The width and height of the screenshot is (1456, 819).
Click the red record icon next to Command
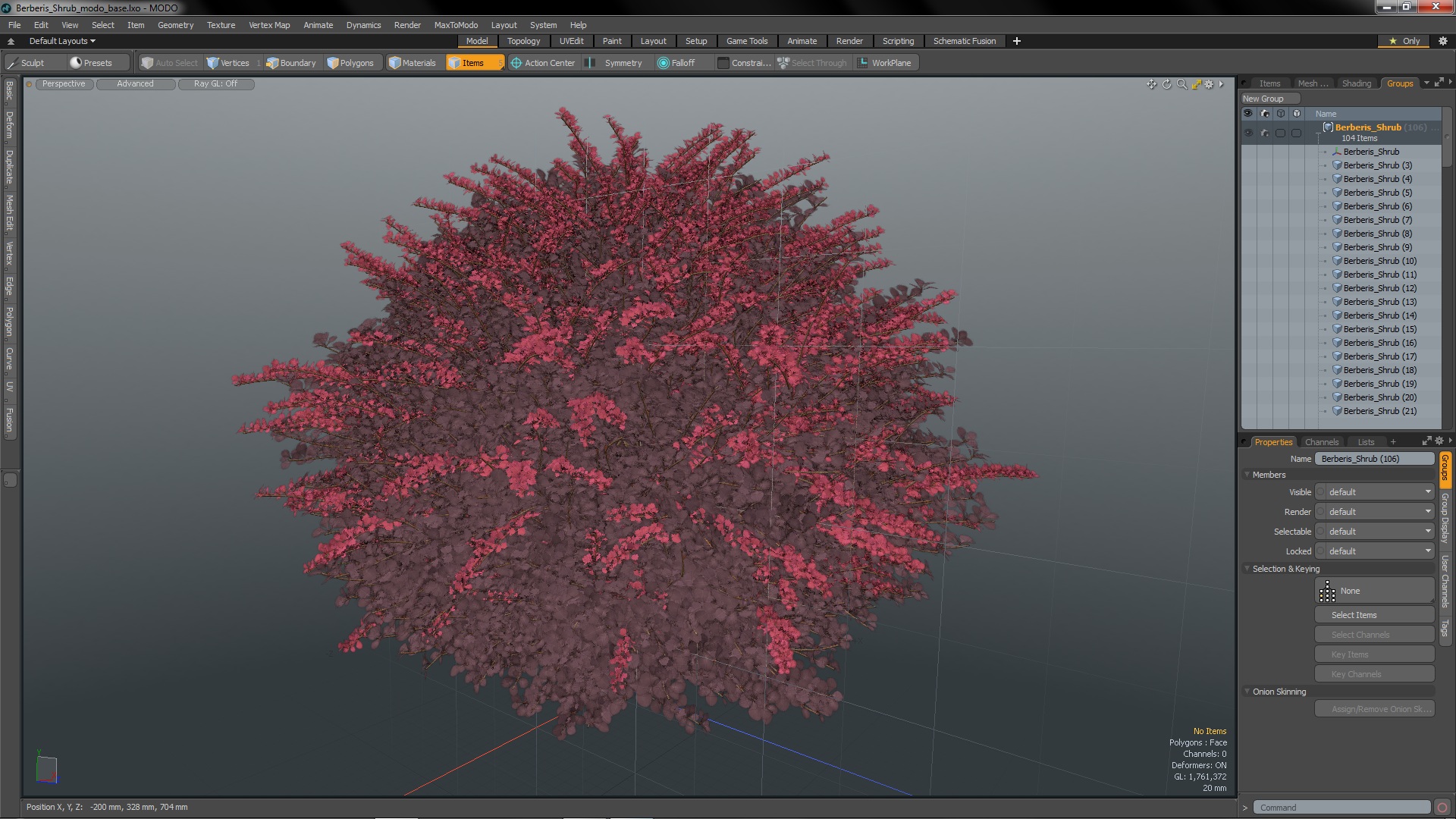[1442, 808]
